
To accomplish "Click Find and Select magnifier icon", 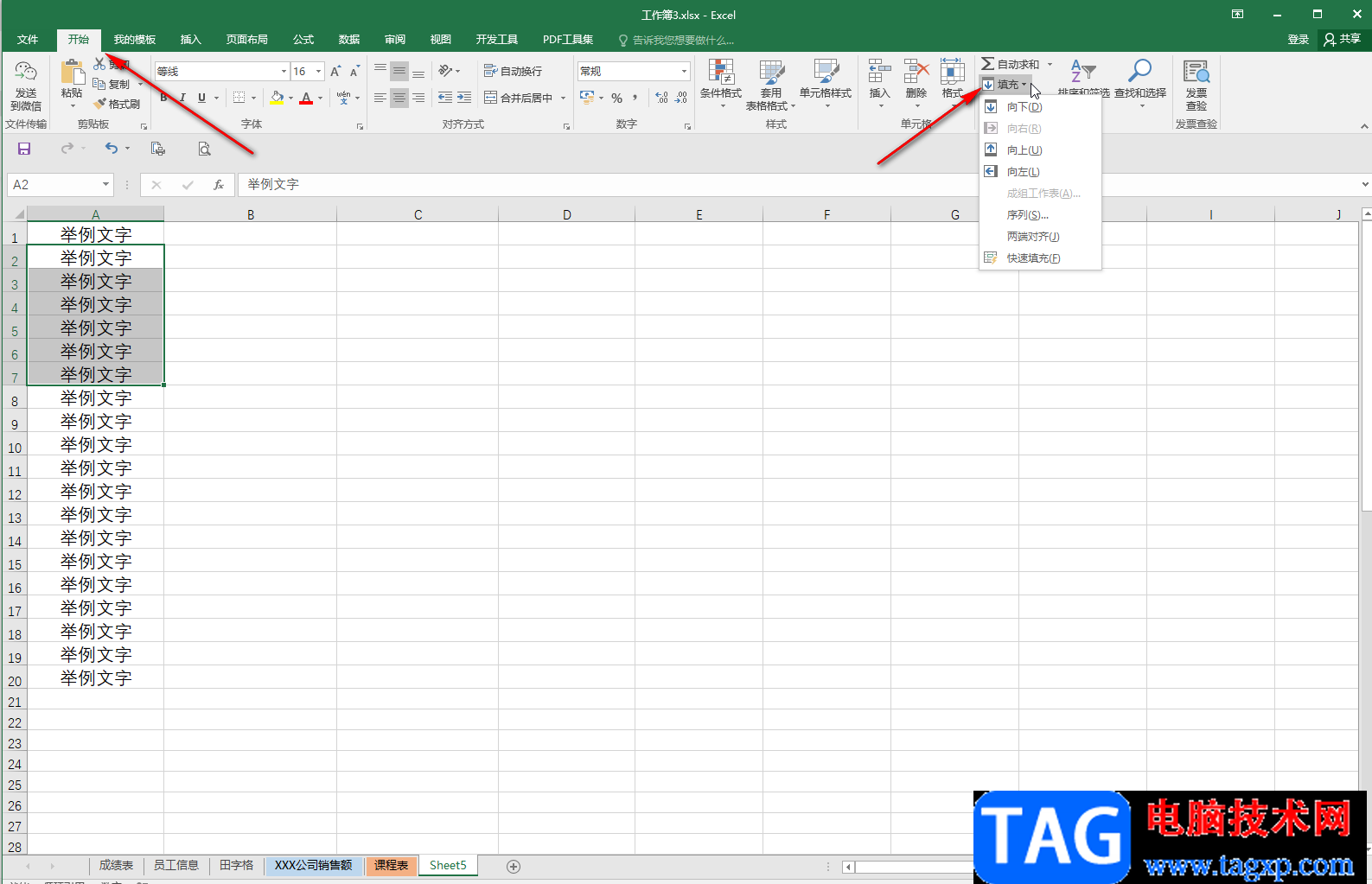I will 1140,71.
